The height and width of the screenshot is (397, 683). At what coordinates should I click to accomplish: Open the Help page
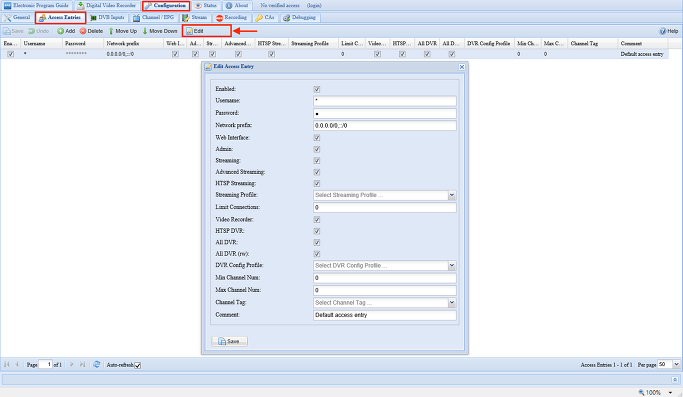coord(669,31)
